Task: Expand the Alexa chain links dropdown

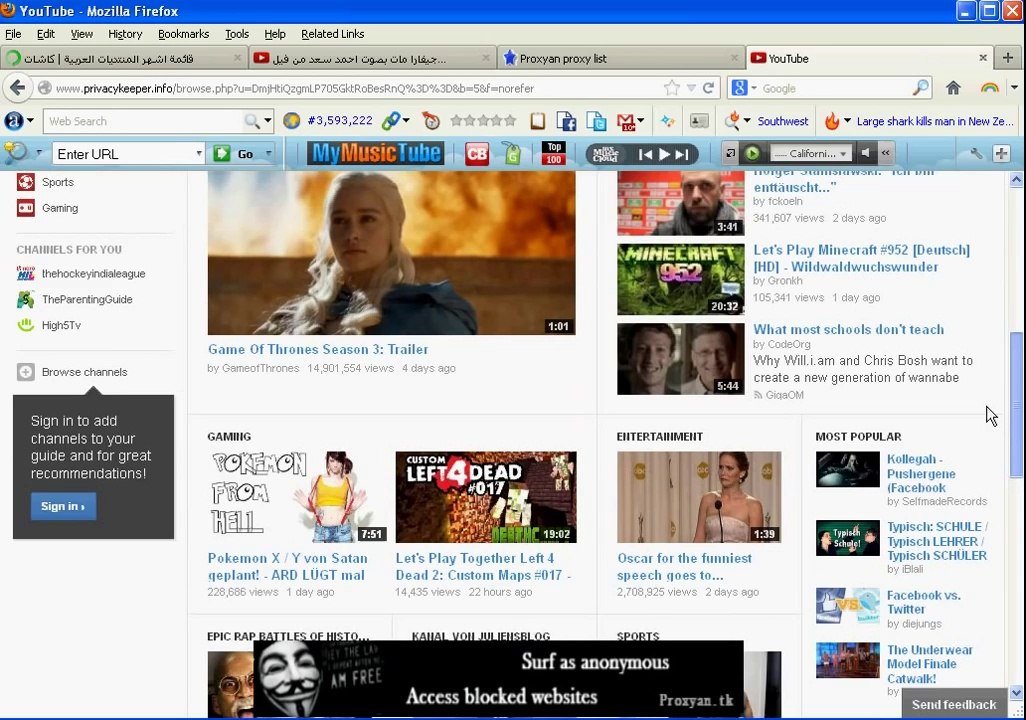Action: pyautogui.click(x=406, y=120)
